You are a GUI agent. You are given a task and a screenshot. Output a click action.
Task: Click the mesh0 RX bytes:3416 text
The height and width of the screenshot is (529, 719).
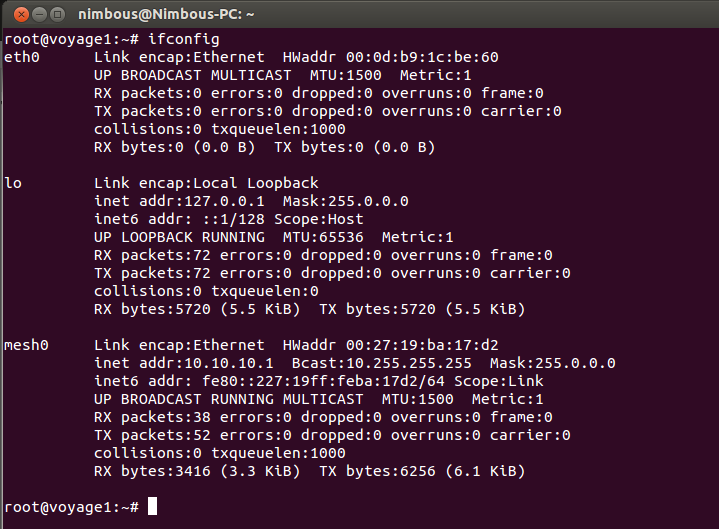[x=152, y=471]
